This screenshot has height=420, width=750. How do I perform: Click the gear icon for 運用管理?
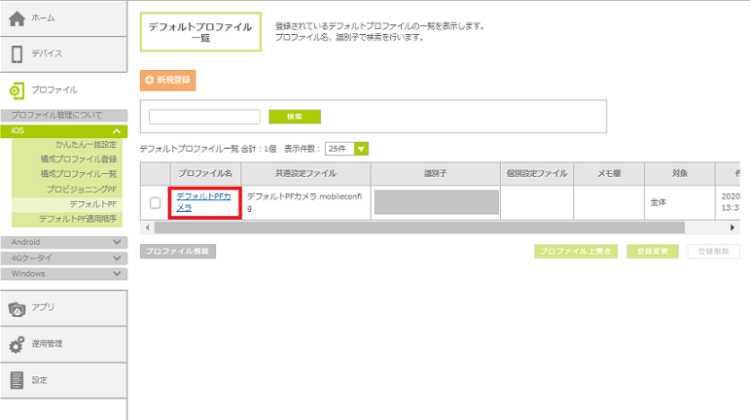tap(17, 344)
